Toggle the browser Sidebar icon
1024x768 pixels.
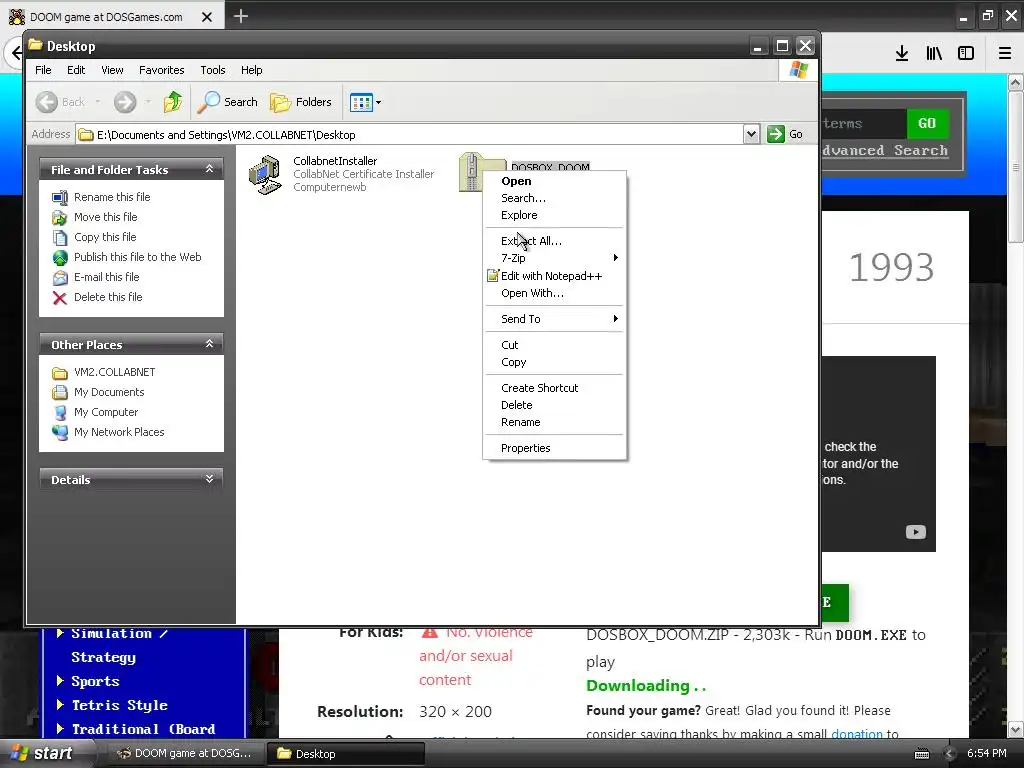(x=966, y=53)
